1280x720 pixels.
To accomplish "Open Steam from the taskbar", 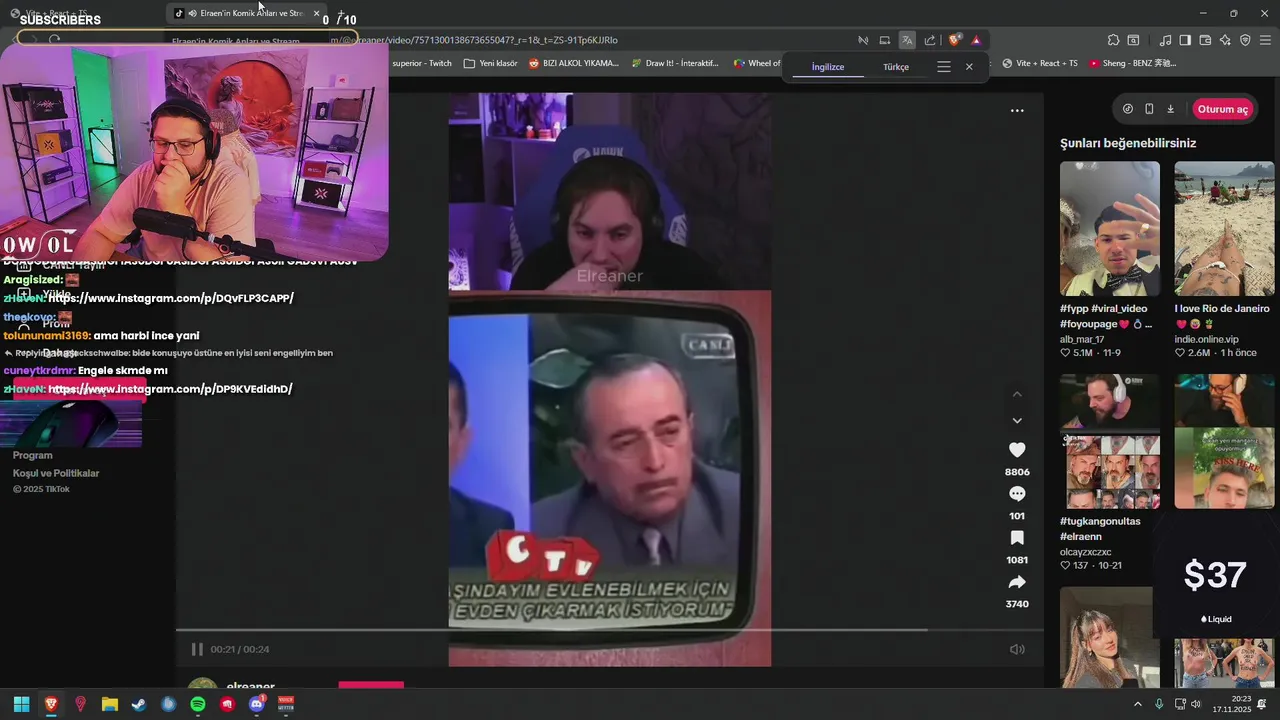I will point(139,704).
